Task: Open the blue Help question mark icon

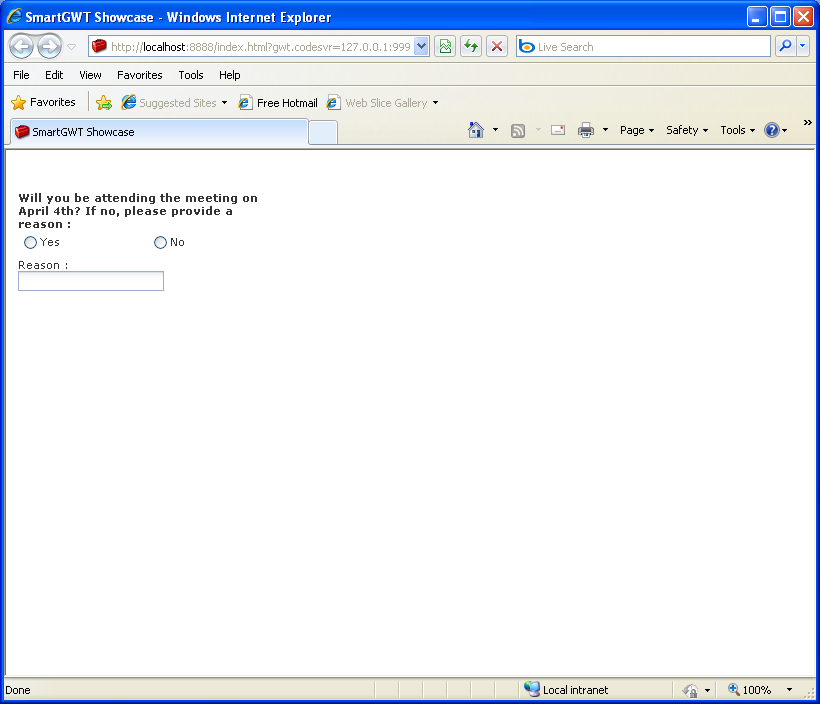Action: (x=772, y=130)
